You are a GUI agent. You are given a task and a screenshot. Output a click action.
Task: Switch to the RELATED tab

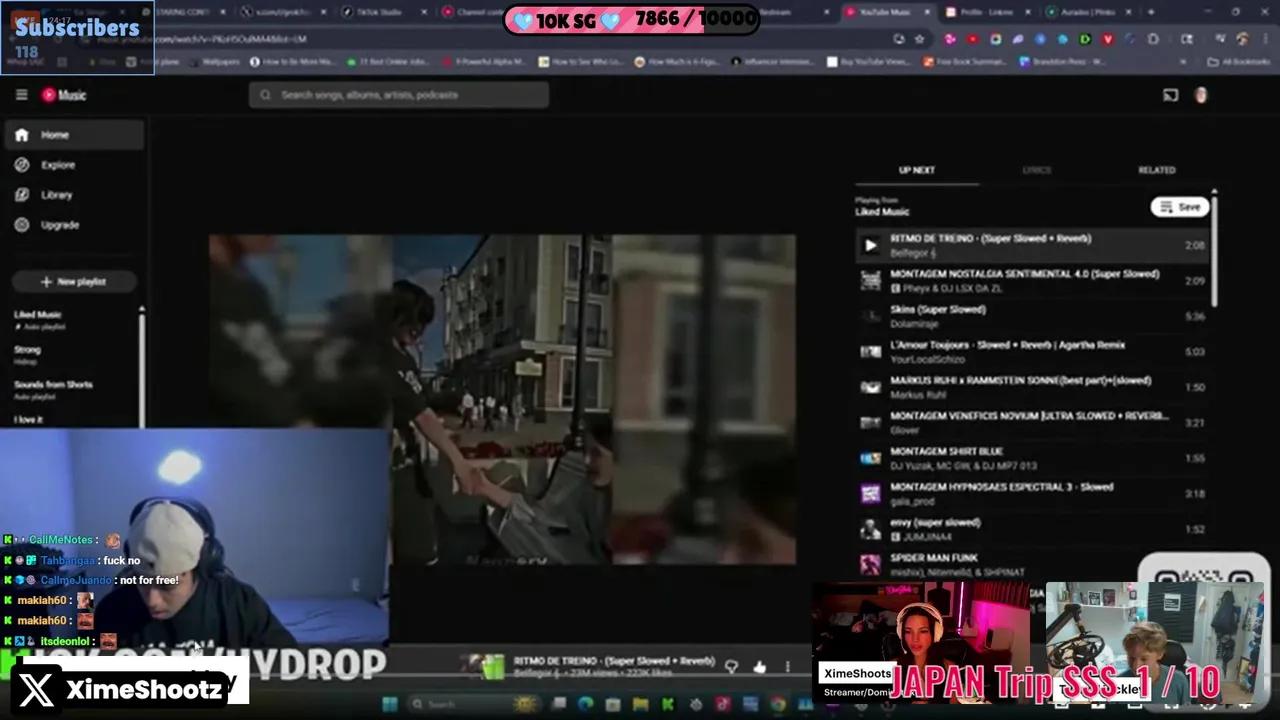point(1156,170)
